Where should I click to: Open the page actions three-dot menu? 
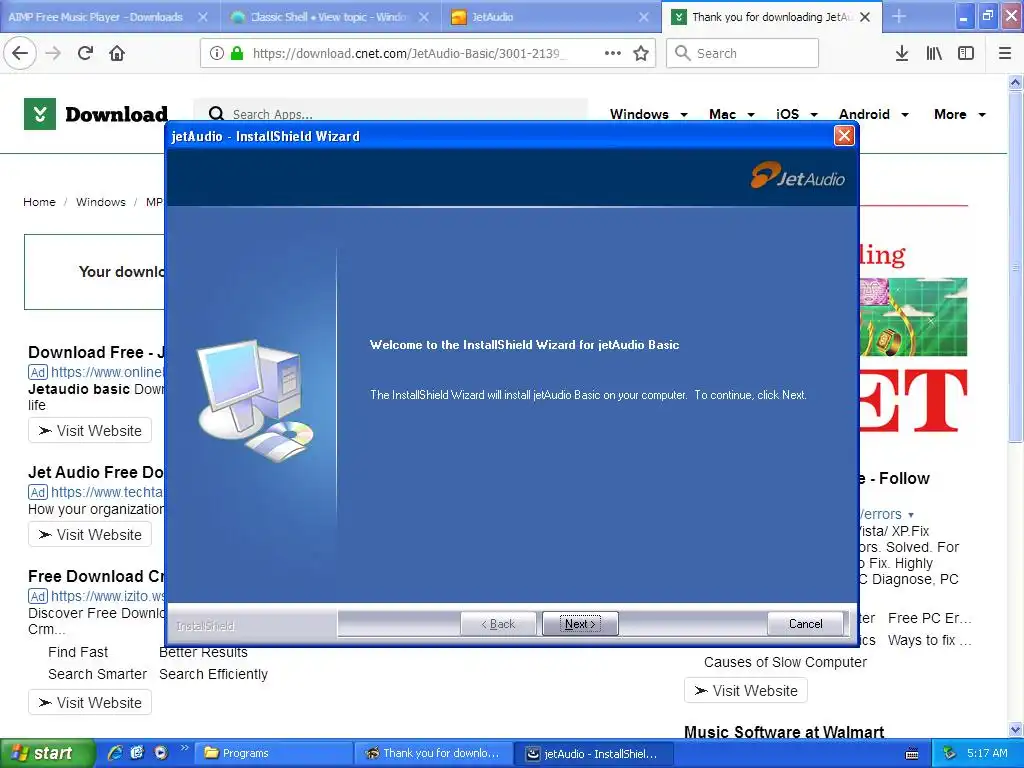613,53
